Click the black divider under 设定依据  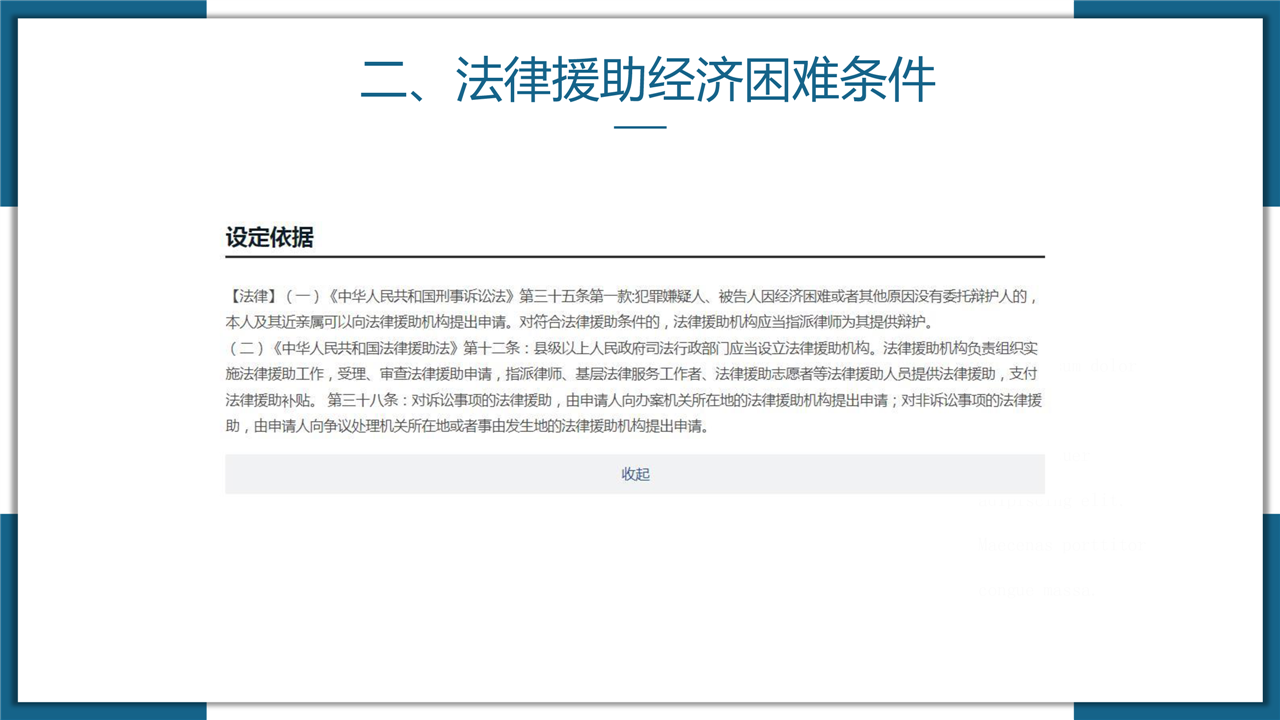coord(635,257)
